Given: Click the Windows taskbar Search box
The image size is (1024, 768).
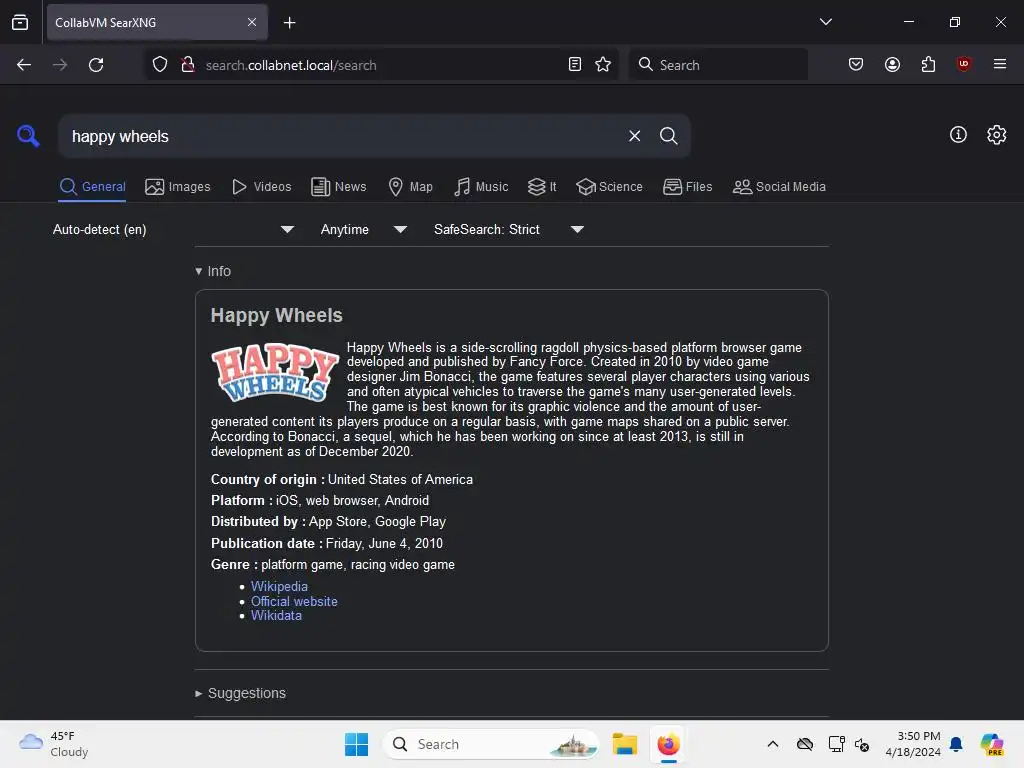Looking at the screenshot, I should (x=491, y=744).
